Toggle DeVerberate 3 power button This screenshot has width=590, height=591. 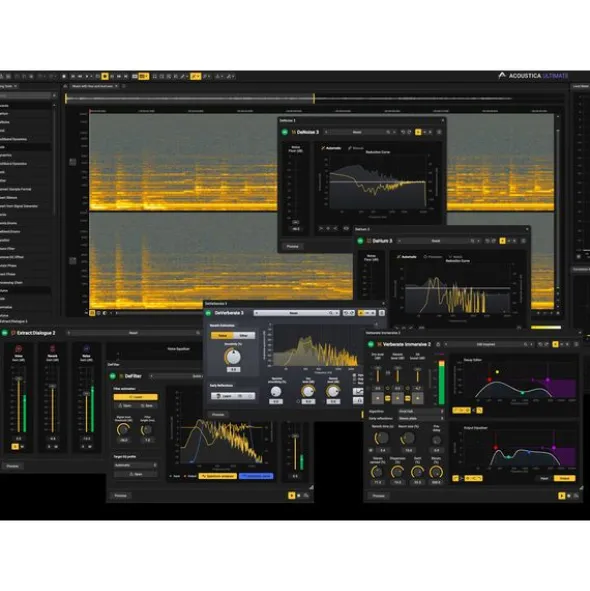[208, 313]
